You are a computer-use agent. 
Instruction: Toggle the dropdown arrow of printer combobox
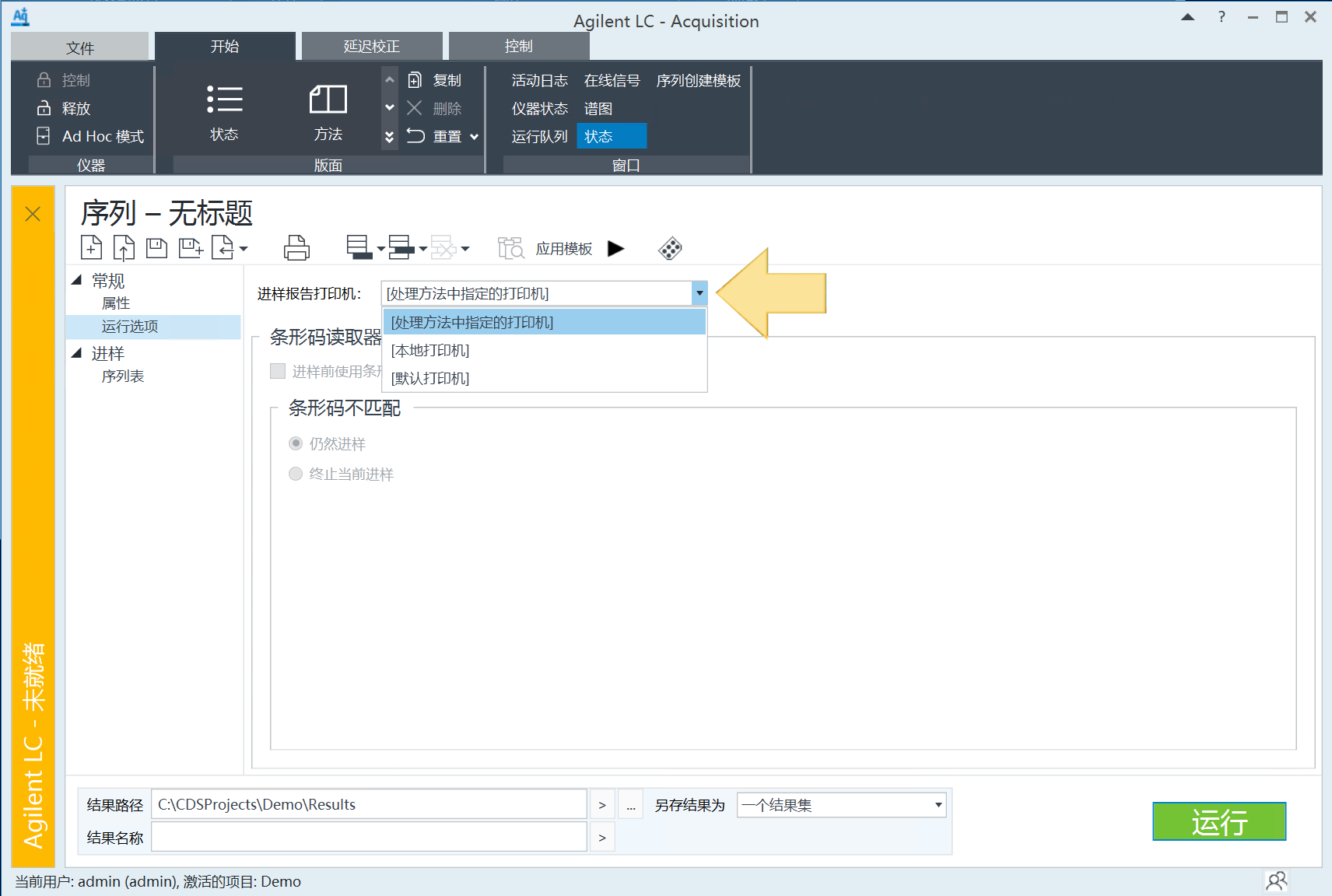pyautogui.click(x=699, y=293)
